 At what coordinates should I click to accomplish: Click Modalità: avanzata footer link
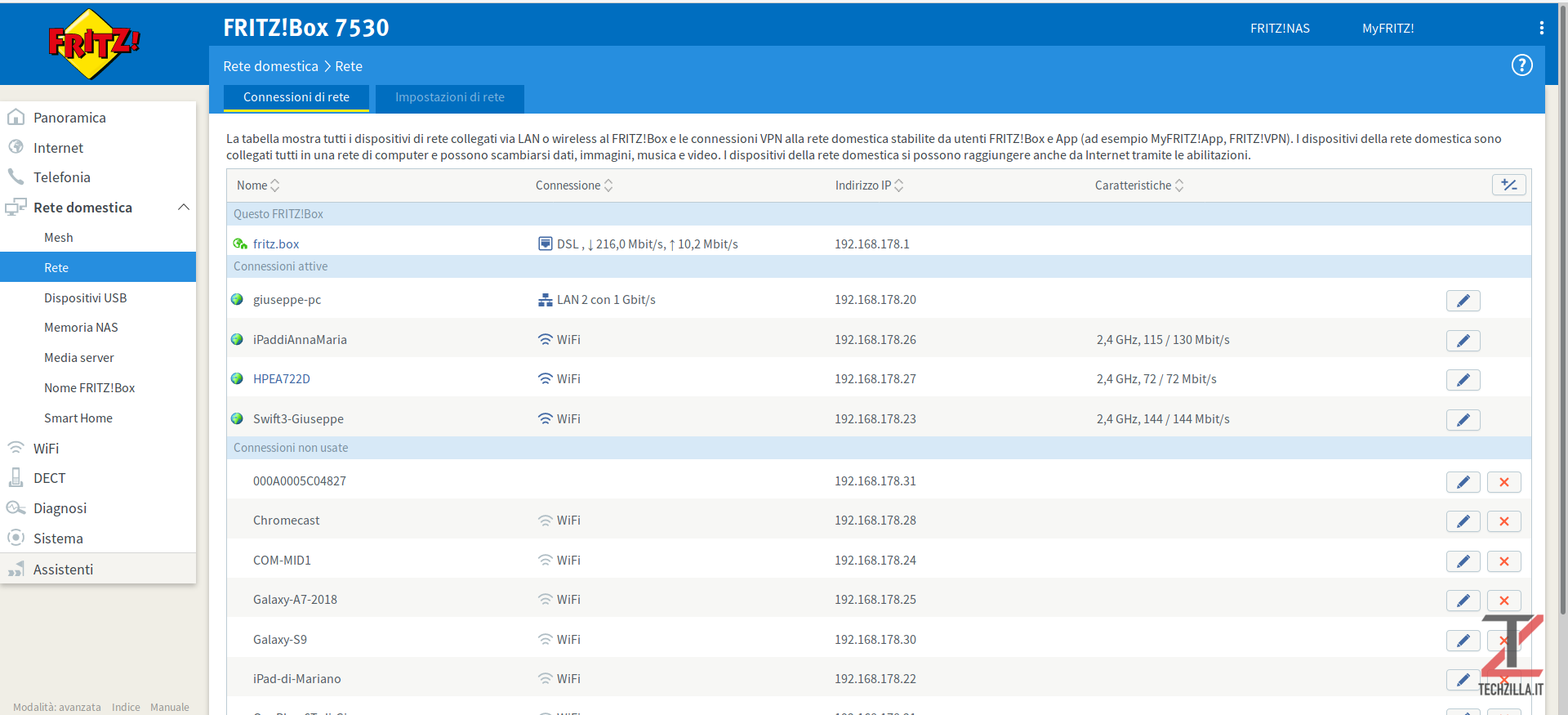[x=57, y=707]
